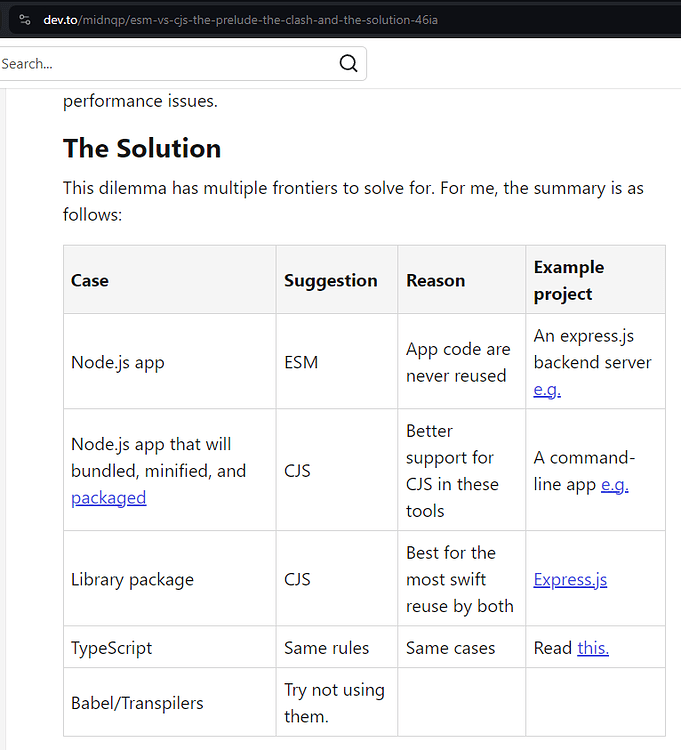Click the 'Library package' cell
Viewport: 681px width, 750px height.
[x=170, y=579]
